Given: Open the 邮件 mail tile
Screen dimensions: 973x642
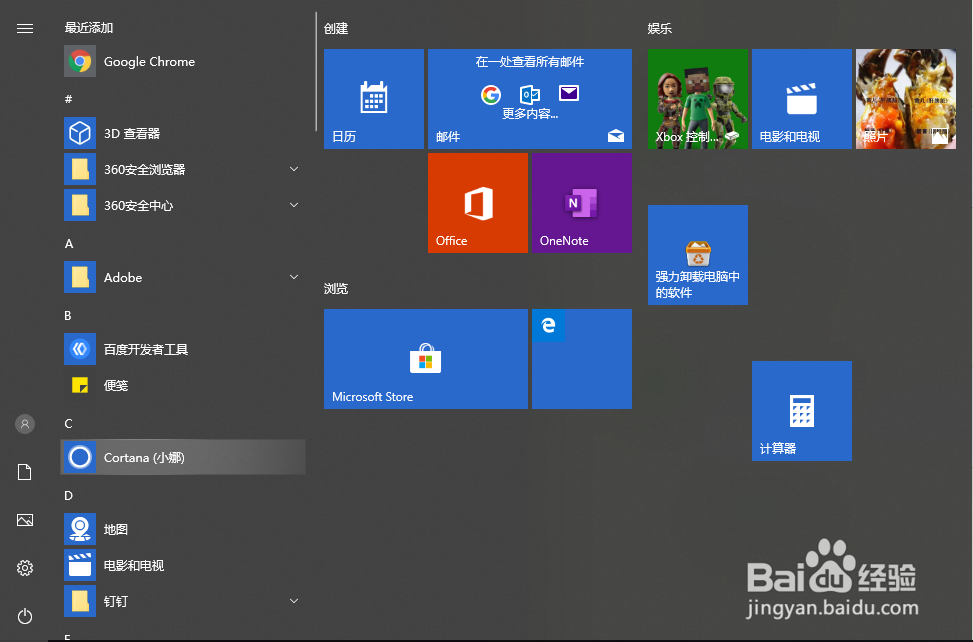Looking at the screenshot, I should [530, 99].
